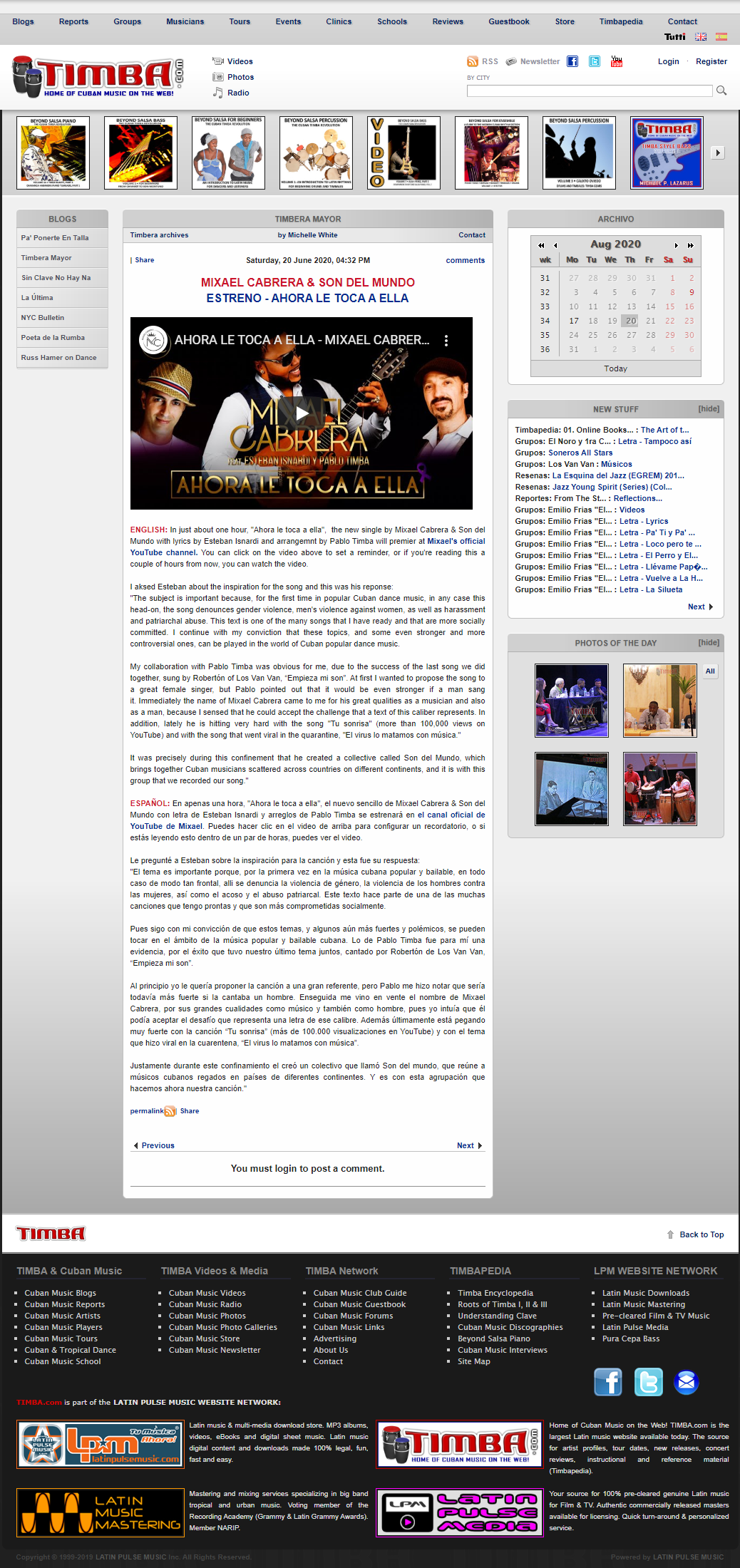Go to next year in calendar

(x=690, y=245)
